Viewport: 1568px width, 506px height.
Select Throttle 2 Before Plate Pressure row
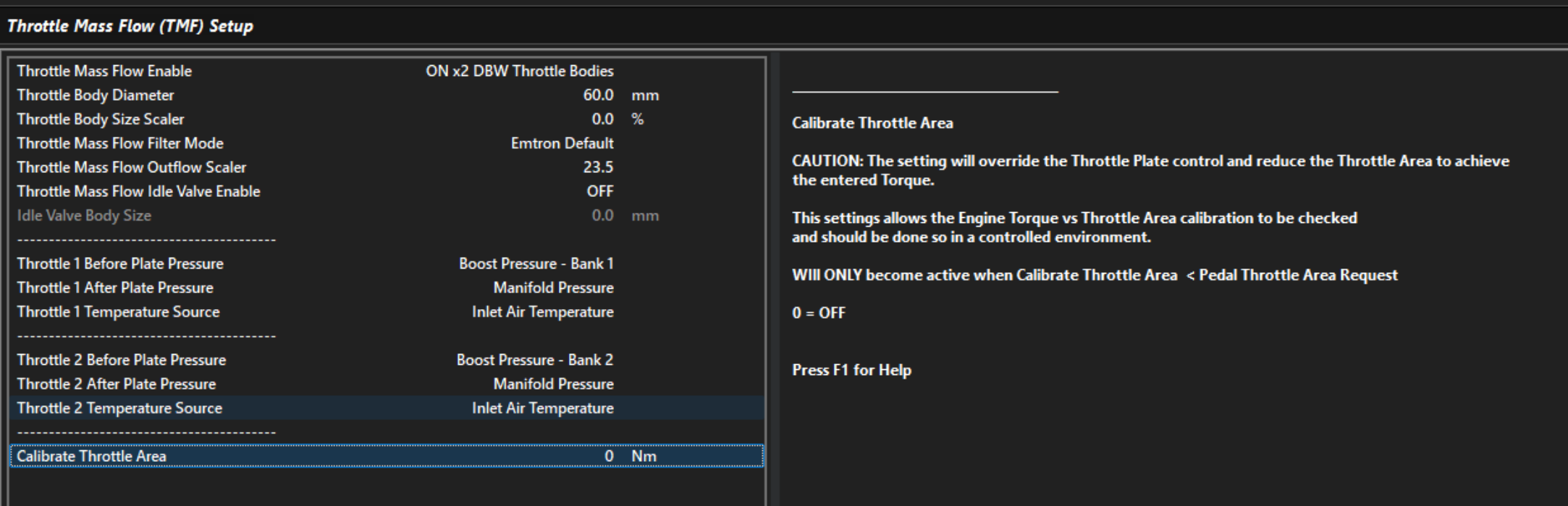[x=387, y=360]
